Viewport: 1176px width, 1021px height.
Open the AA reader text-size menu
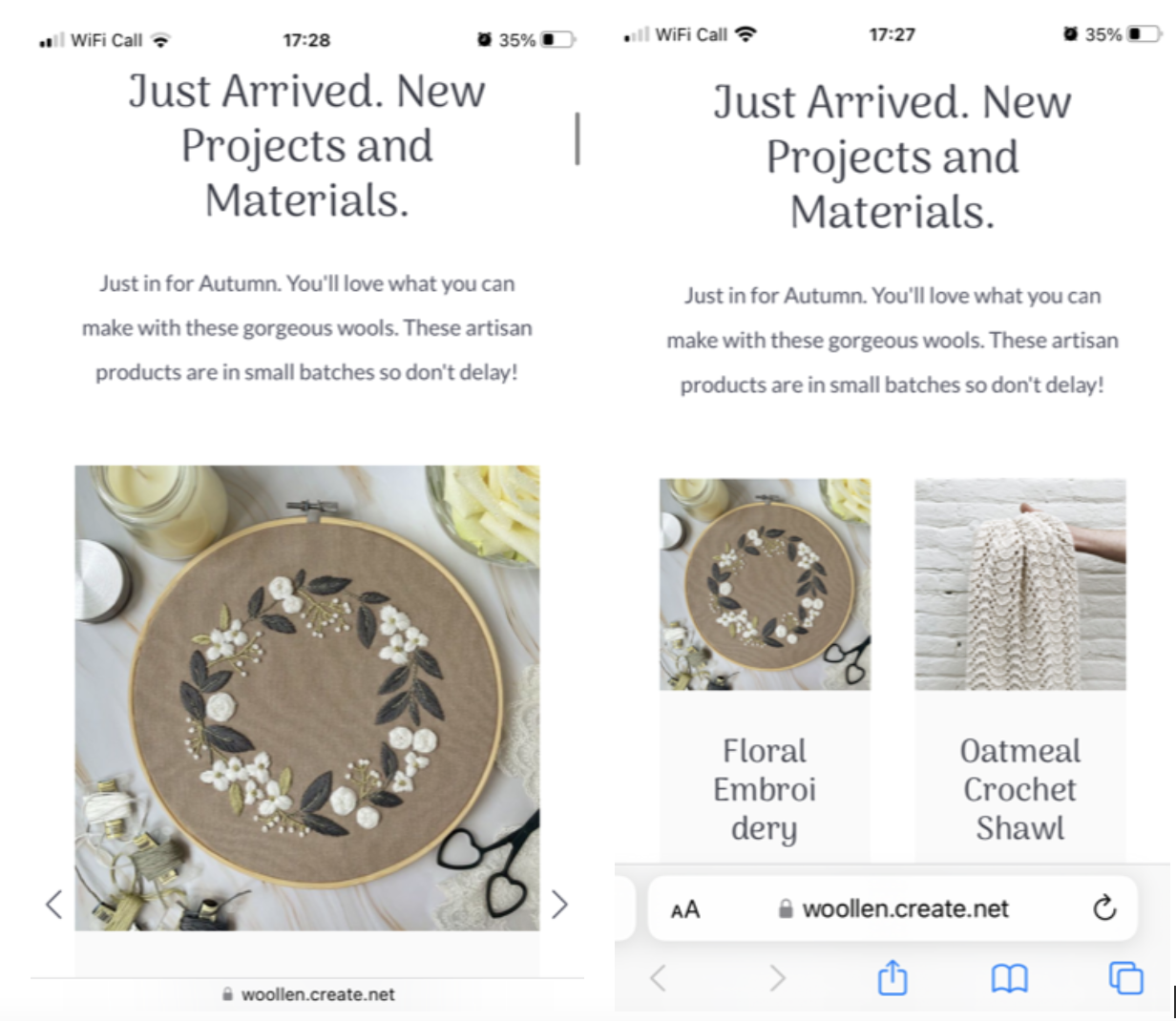685,909
